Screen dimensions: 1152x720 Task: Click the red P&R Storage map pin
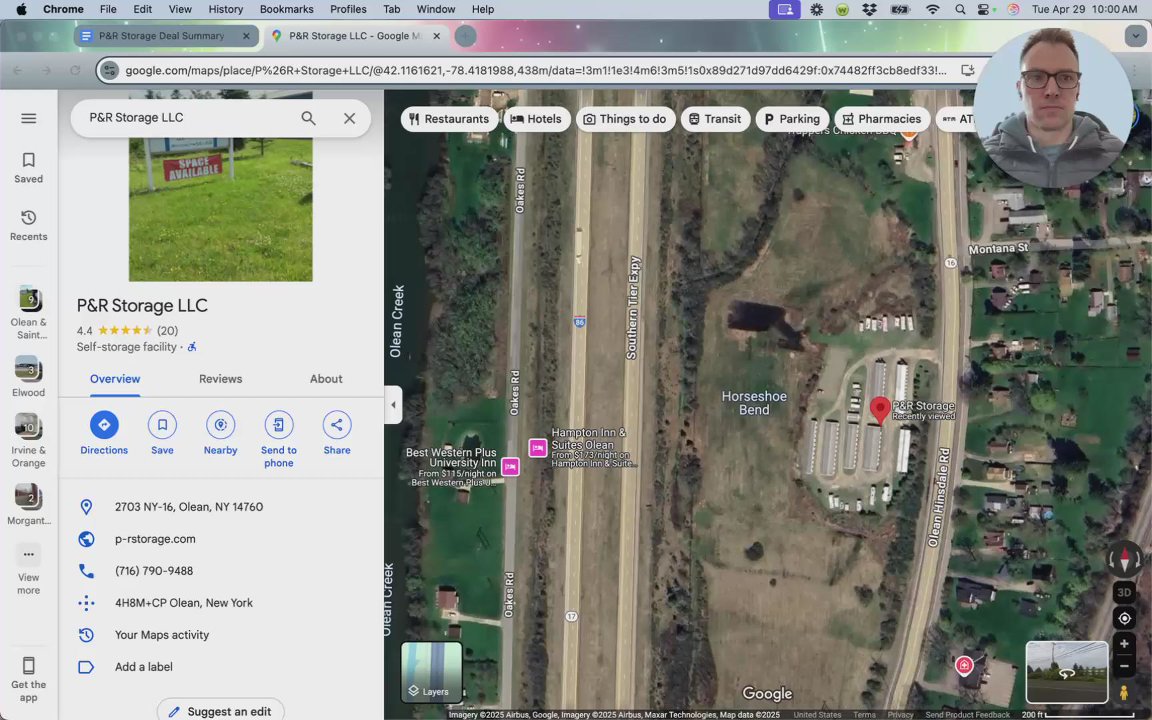pos(880,409)
